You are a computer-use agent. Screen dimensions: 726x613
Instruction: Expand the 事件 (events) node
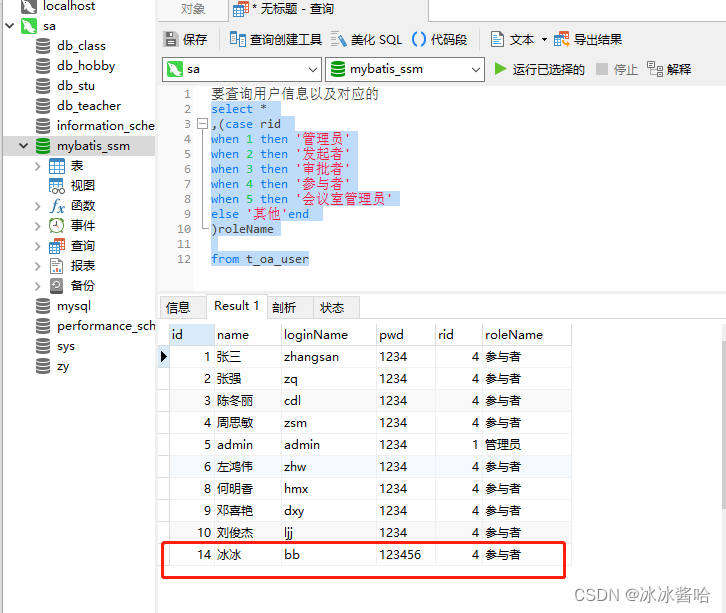[38, 226]
